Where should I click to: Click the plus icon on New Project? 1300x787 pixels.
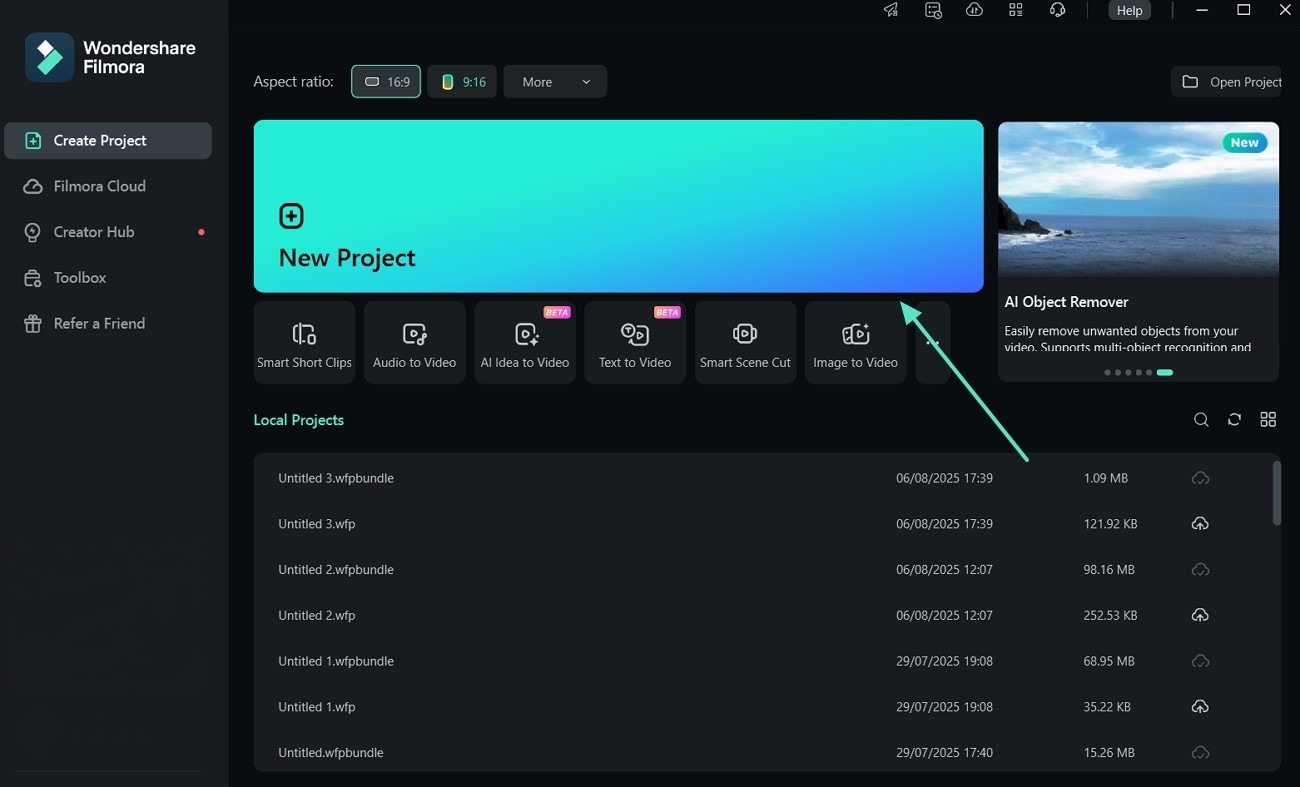point(291,216)
